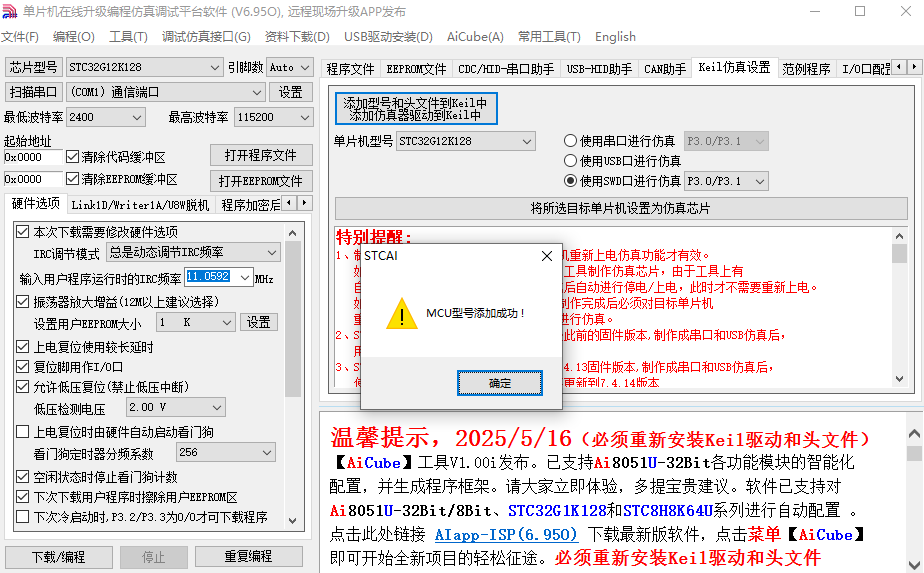Image resolution: width=924 pixels, height=573 pixels.
Task: Open the 调试仿真接口(G) menu
Action: coord(206,37)
